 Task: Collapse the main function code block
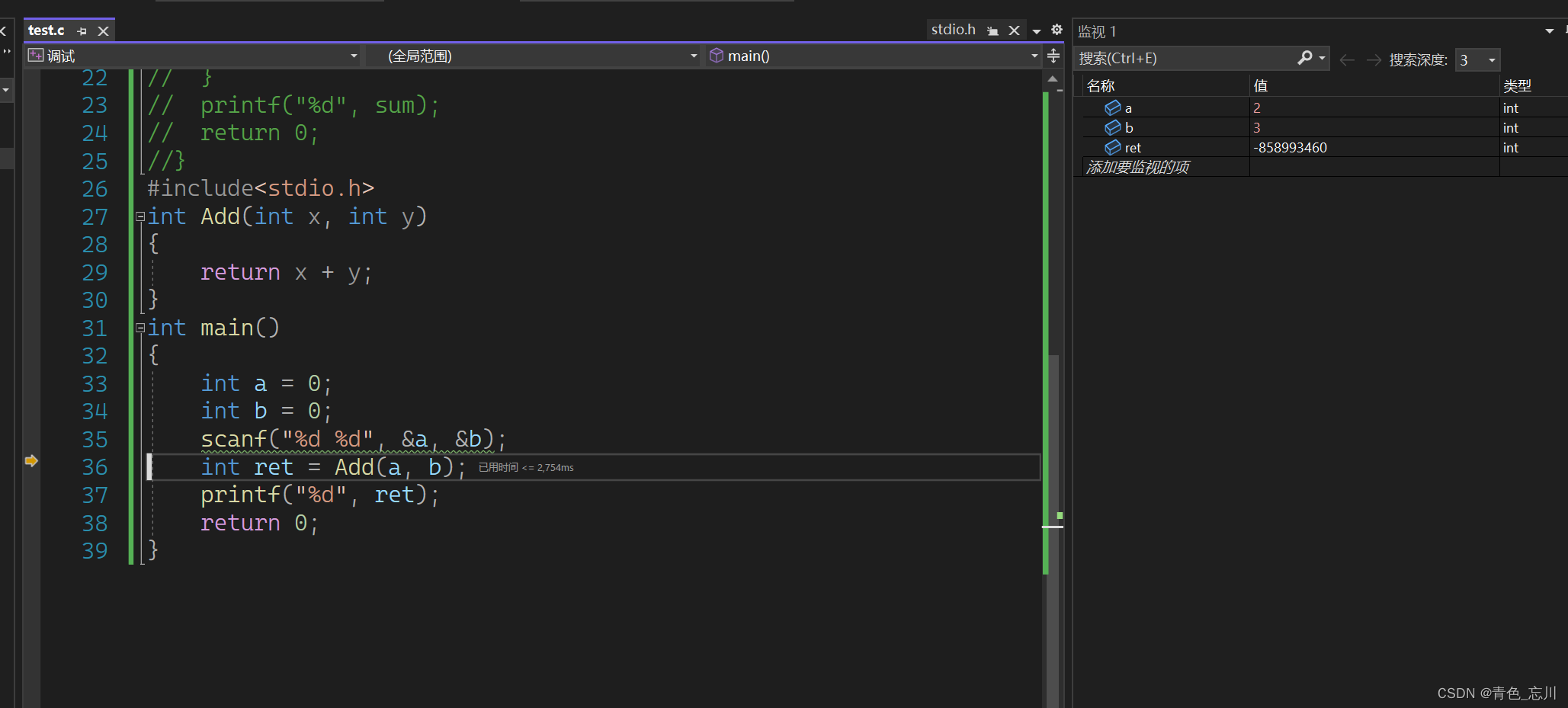click(x=140, y=328)
